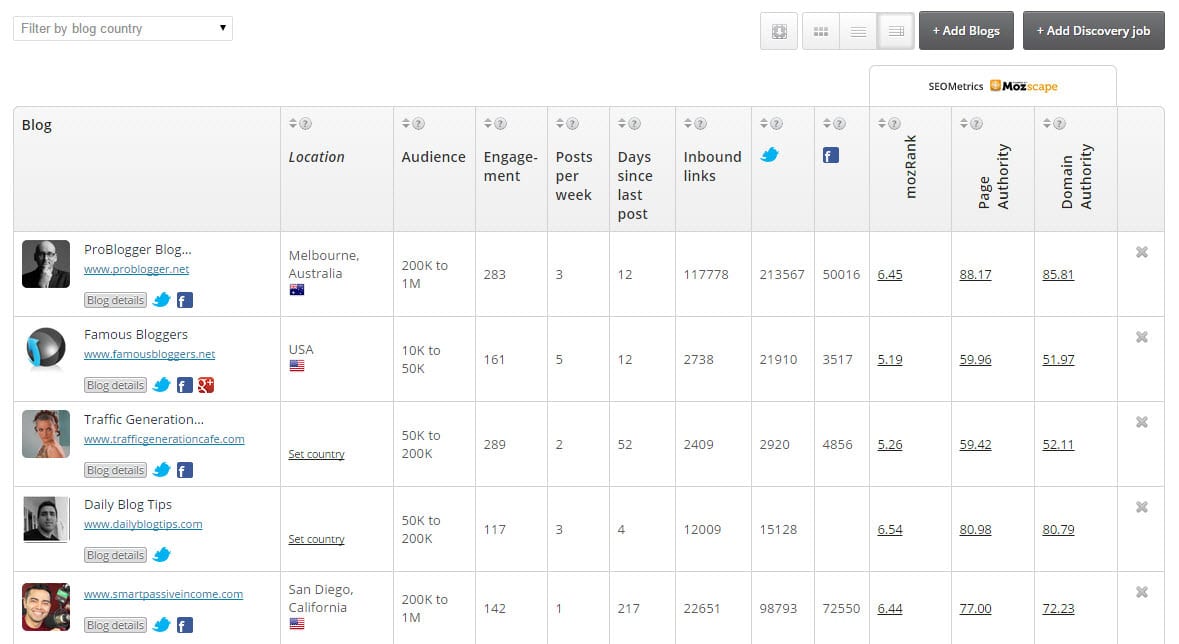Open ProBlogger's Twitter profile icon
The image size is (1179, 644).
pyautogui.click(x=161, y=300)
